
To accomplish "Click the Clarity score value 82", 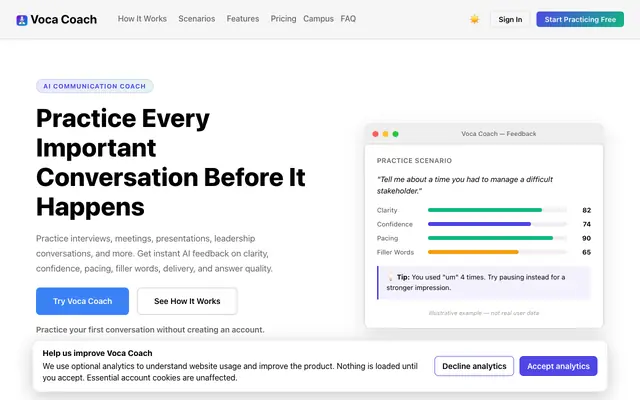I will click(587, 210).
